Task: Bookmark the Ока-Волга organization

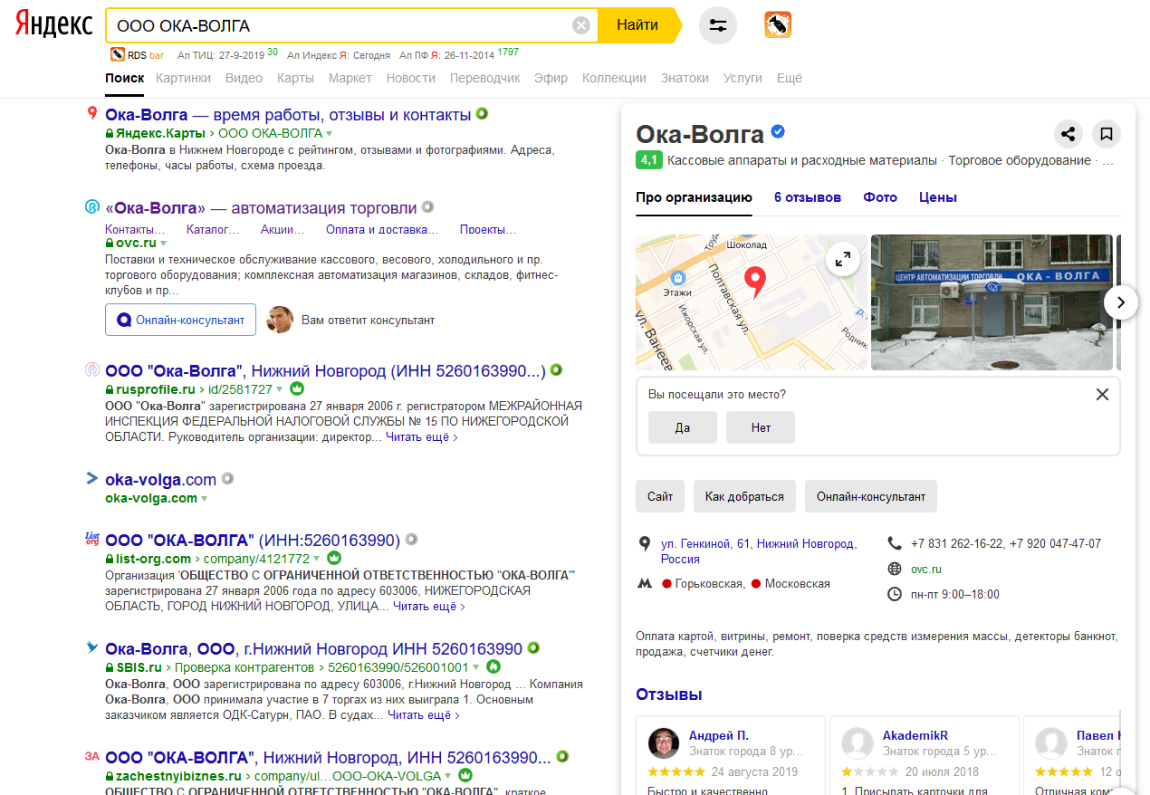Action: click(1106, 134)
